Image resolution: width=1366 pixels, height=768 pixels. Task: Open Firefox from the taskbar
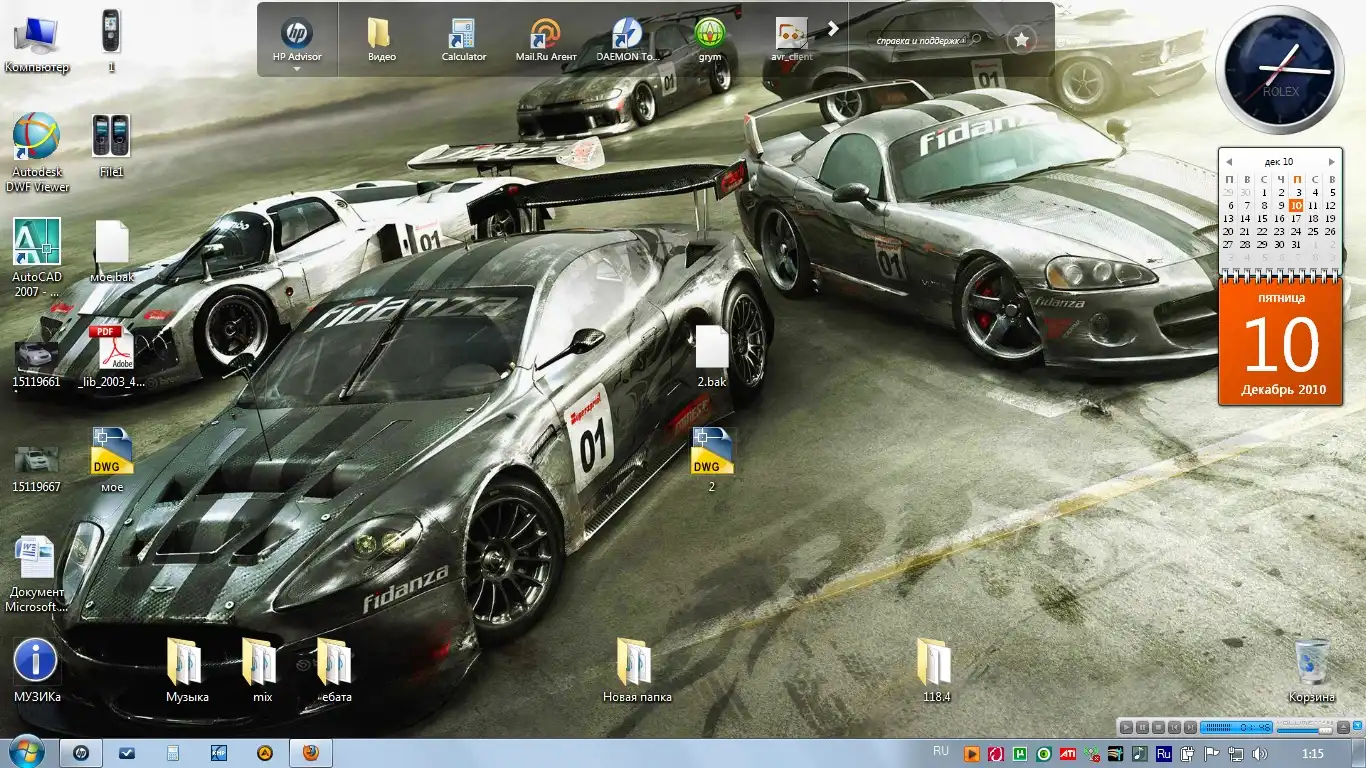tap(310, 753)
